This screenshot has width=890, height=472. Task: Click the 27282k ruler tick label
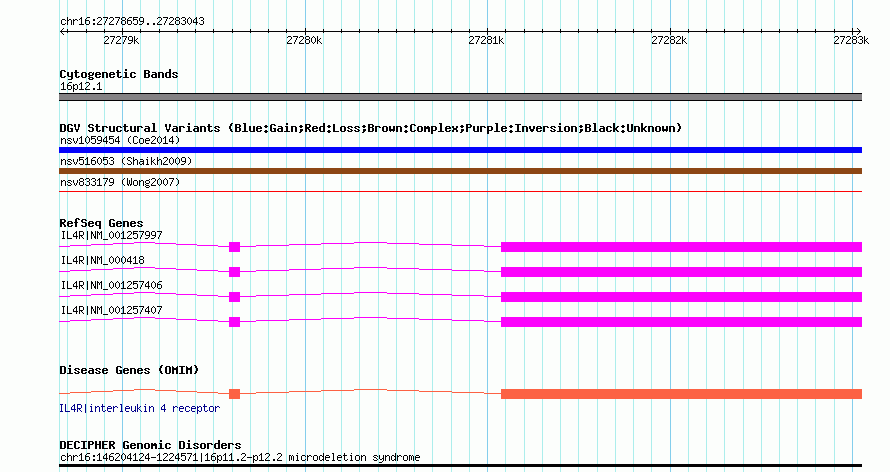(669, 40)
